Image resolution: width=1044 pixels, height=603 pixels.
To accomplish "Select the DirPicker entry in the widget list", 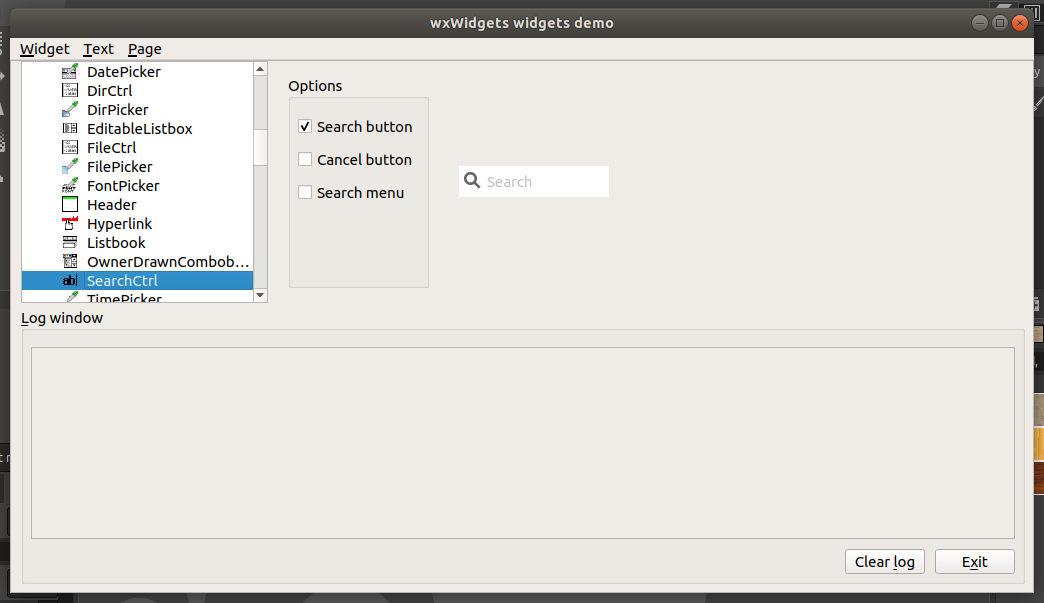I will [120, 109].
